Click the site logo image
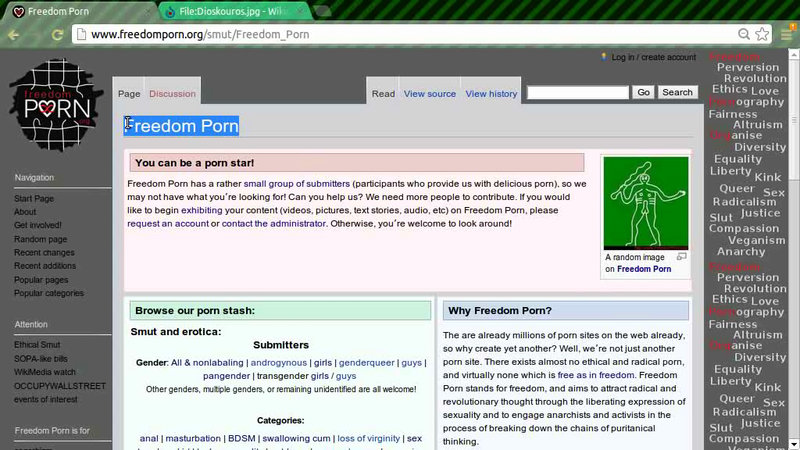This screenshot has height=450, width=800. 56,105
